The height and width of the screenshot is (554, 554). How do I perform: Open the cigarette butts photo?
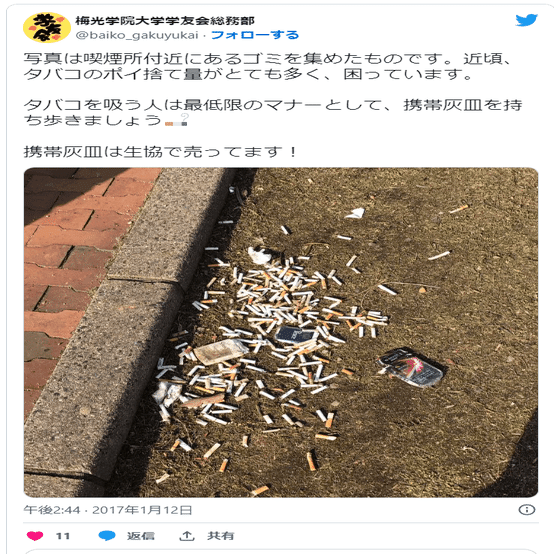coord(281,332)
